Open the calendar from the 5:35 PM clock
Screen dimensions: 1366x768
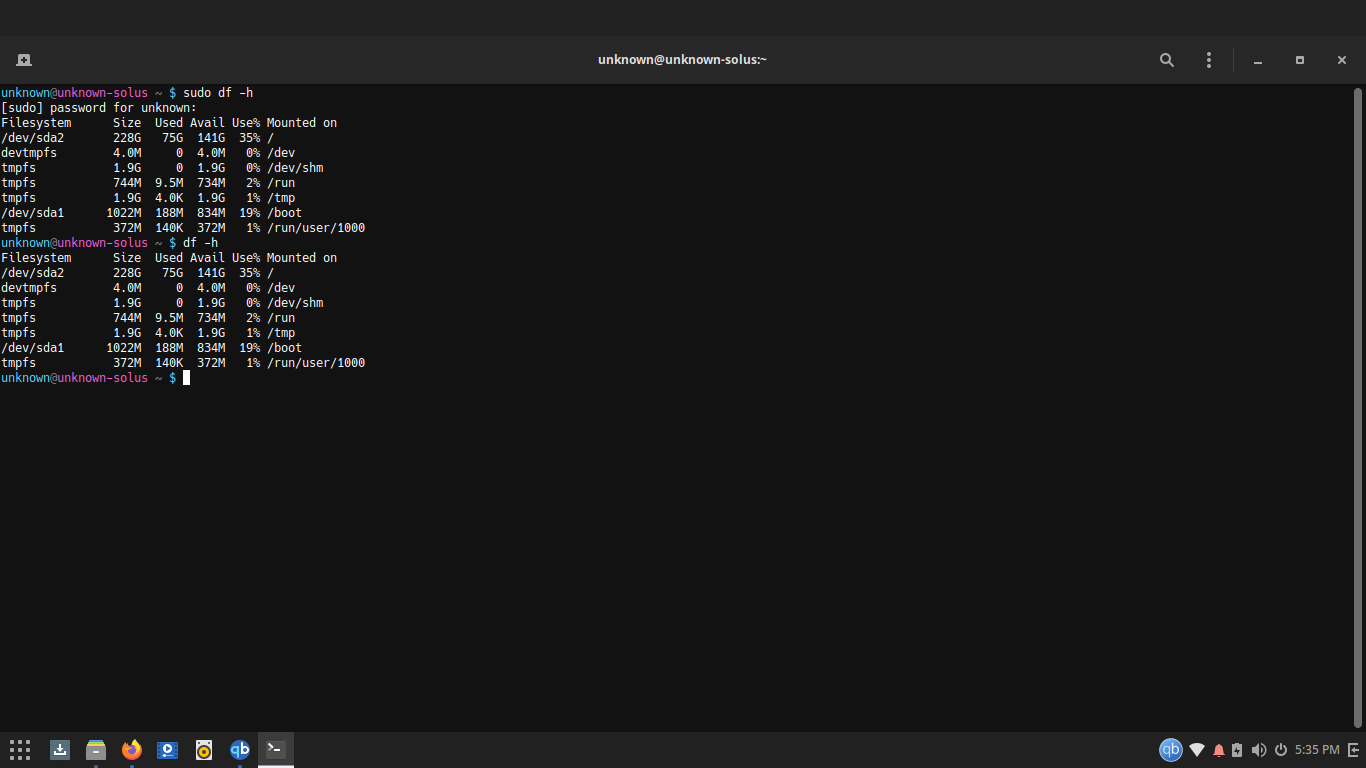[x=1316, y=750]
